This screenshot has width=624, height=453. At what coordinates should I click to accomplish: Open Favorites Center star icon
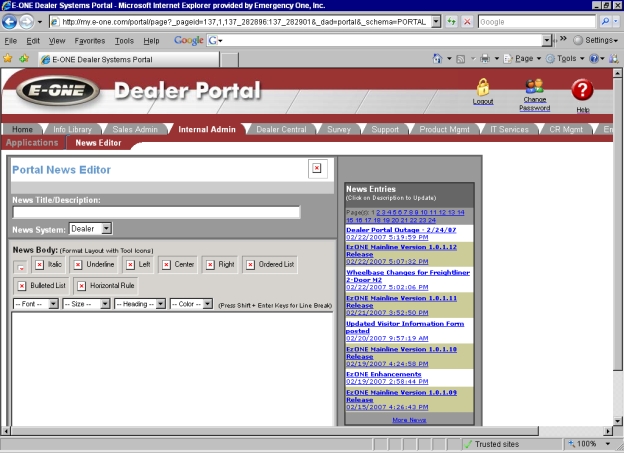pos(8,59)
